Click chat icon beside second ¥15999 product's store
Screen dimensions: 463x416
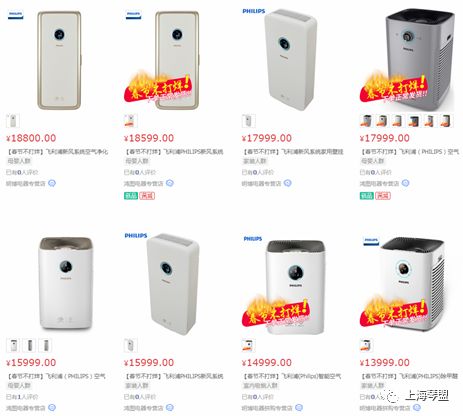pos(170,407)
